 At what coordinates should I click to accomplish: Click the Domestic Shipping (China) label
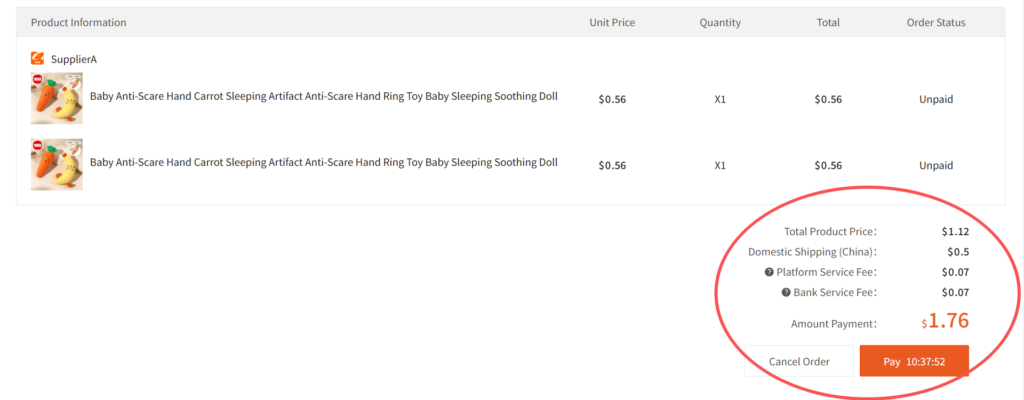click(812, 252)
